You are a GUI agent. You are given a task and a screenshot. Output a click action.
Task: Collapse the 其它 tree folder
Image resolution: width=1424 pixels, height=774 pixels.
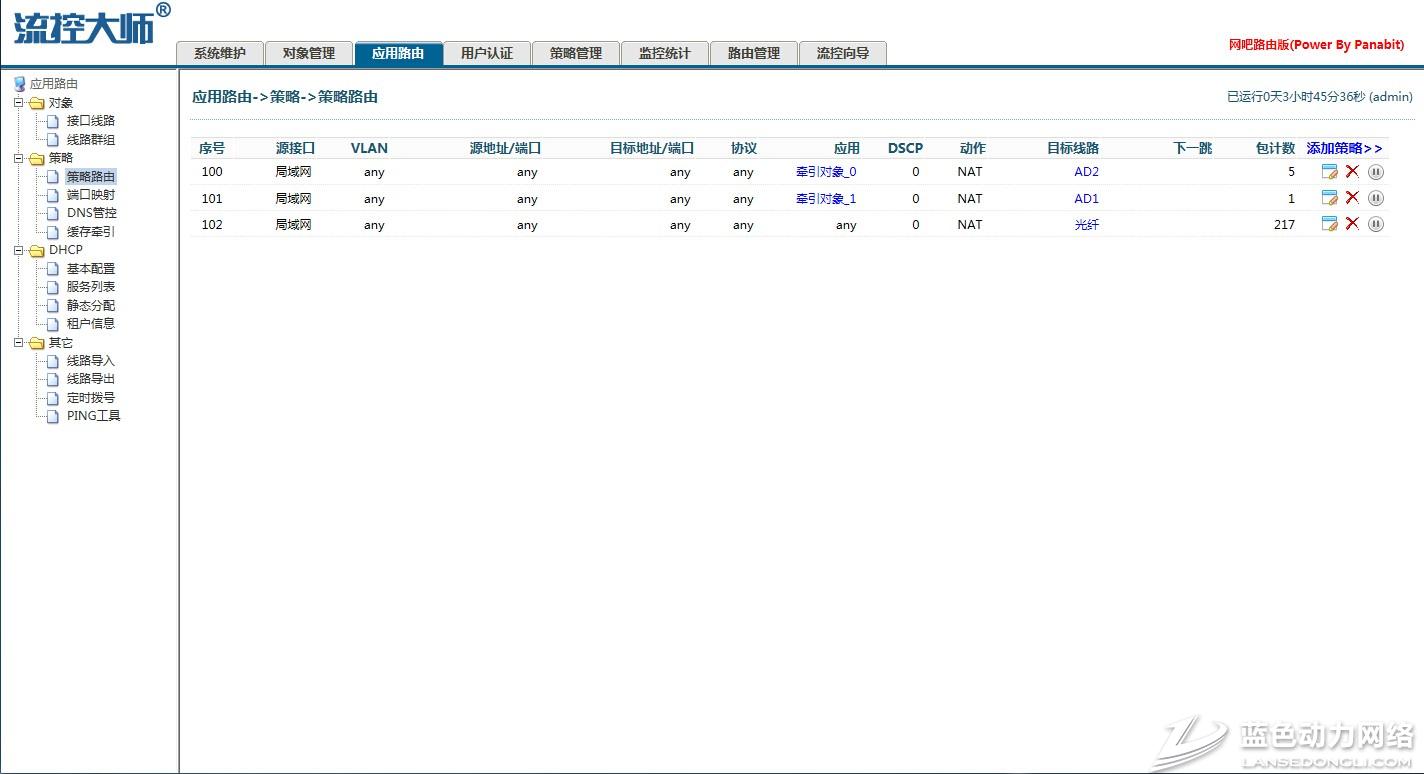[x=18, y=342]
